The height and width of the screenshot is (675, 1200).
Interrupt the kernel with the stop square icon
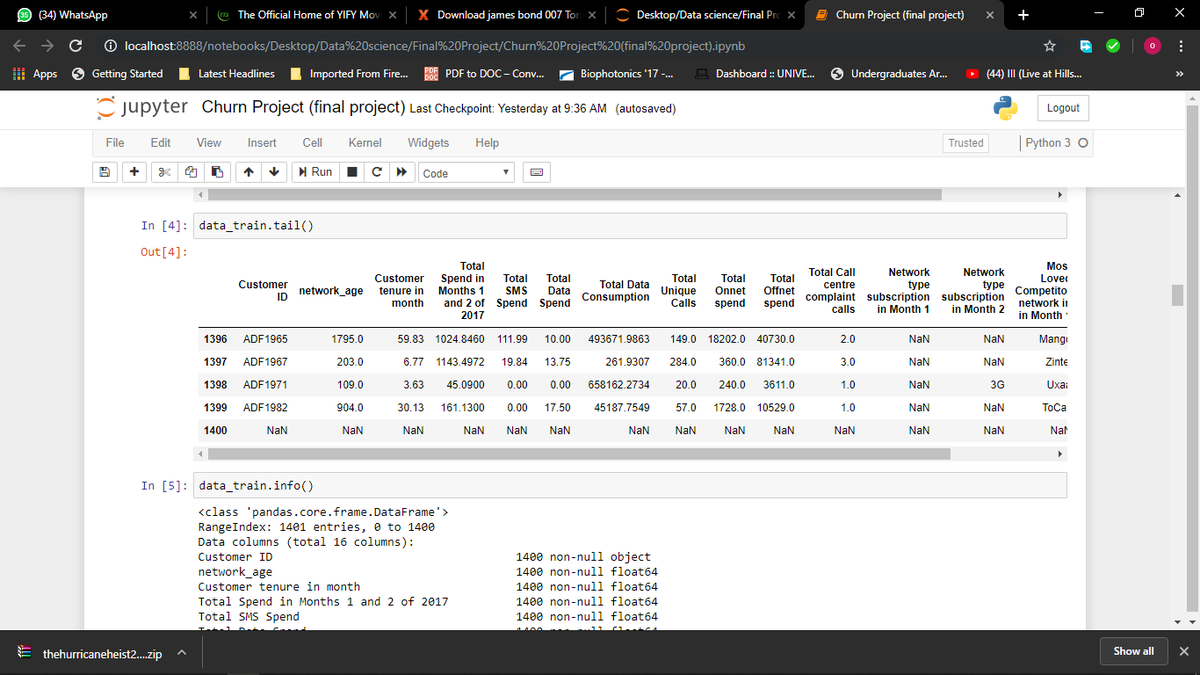click(352, 172)
